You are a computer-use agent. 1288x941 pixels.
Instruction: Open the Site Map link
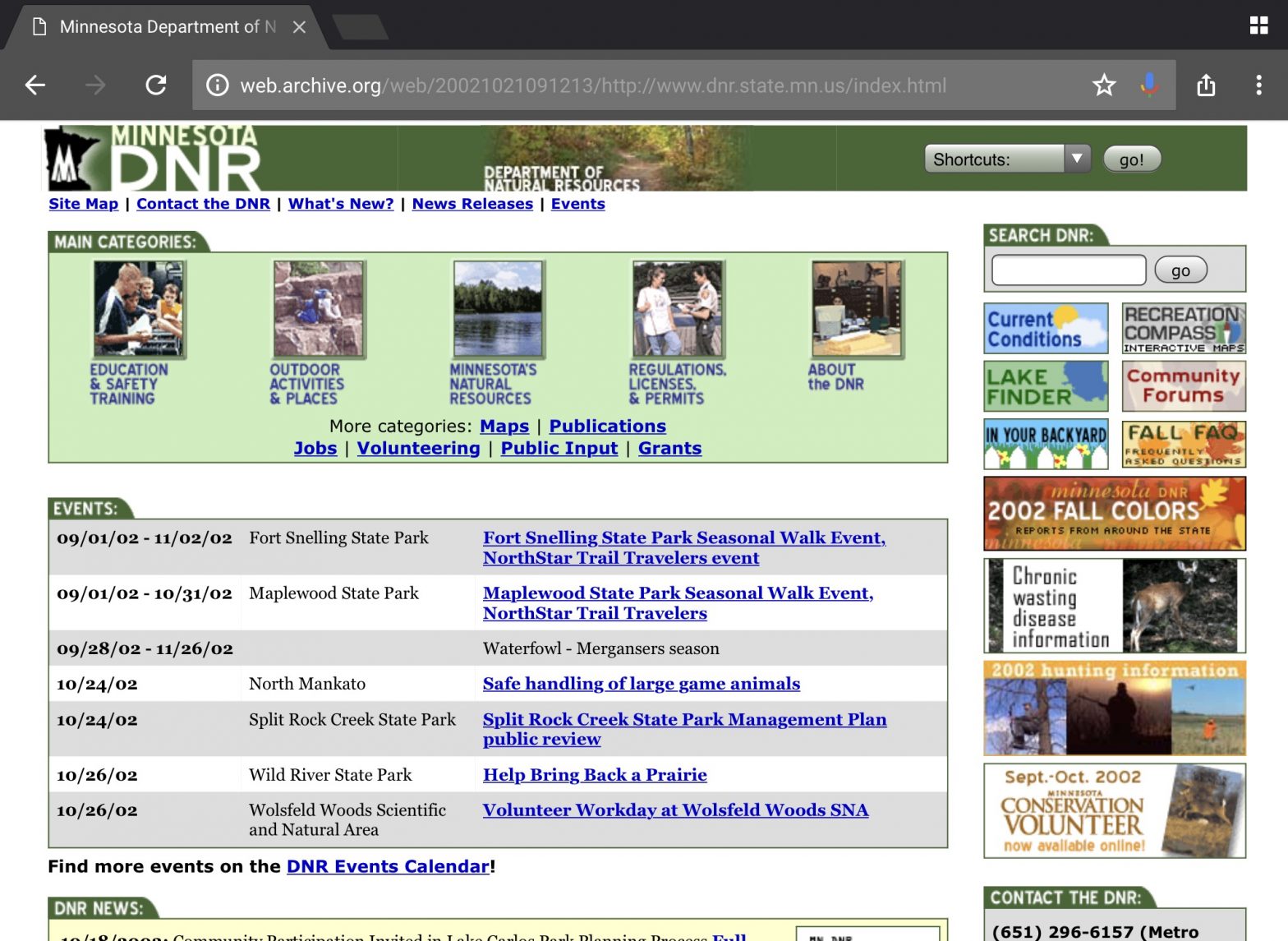click(x=83, y=204)
